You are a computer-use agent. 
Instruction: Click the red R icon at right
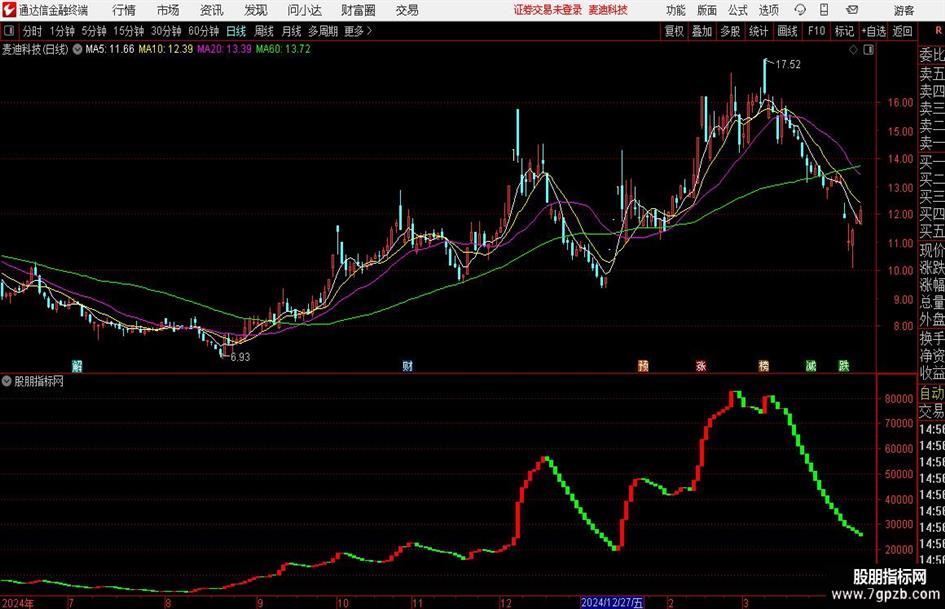pos(938,31)
